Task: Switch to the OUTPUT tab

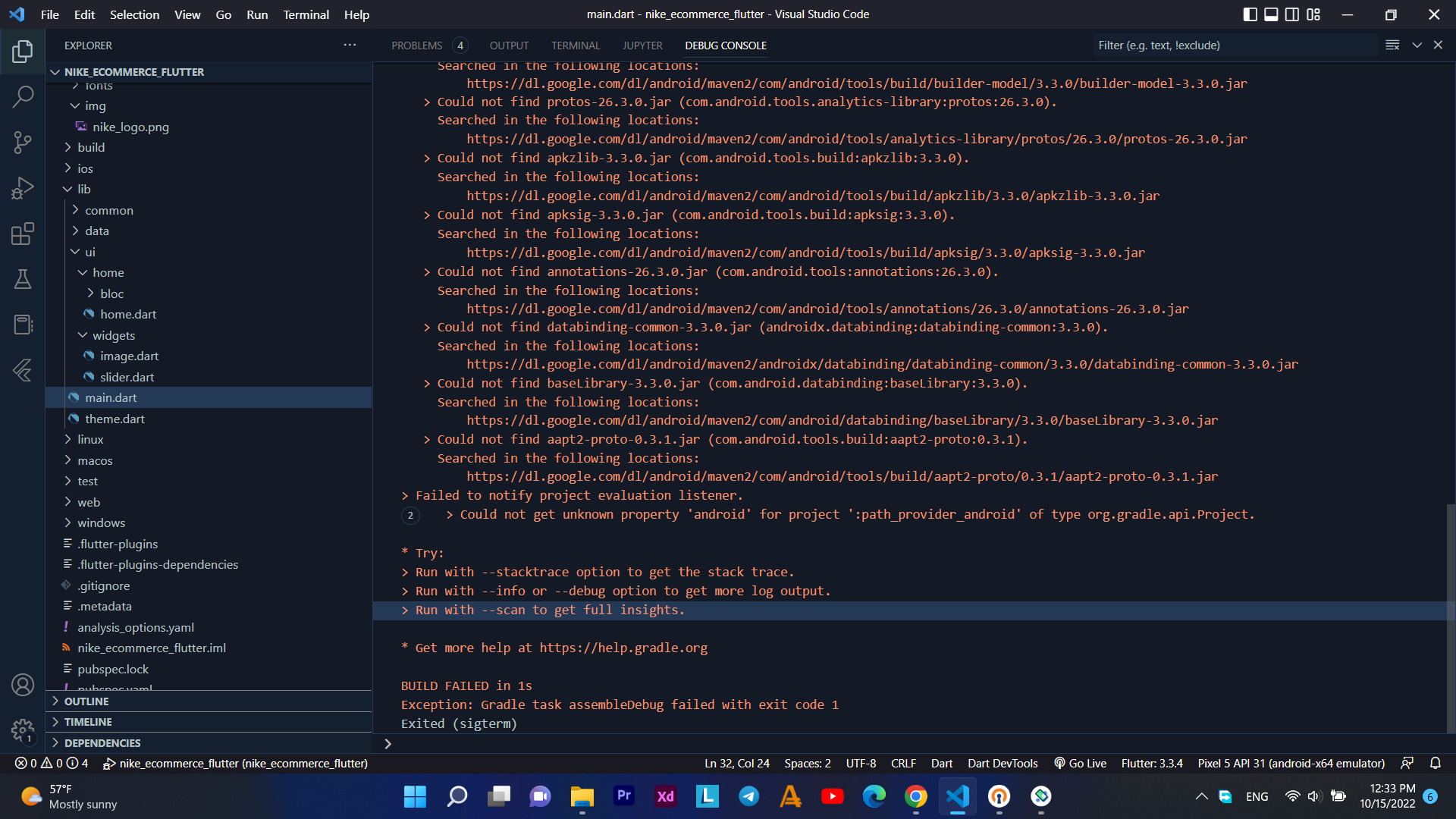Action: 509,45
